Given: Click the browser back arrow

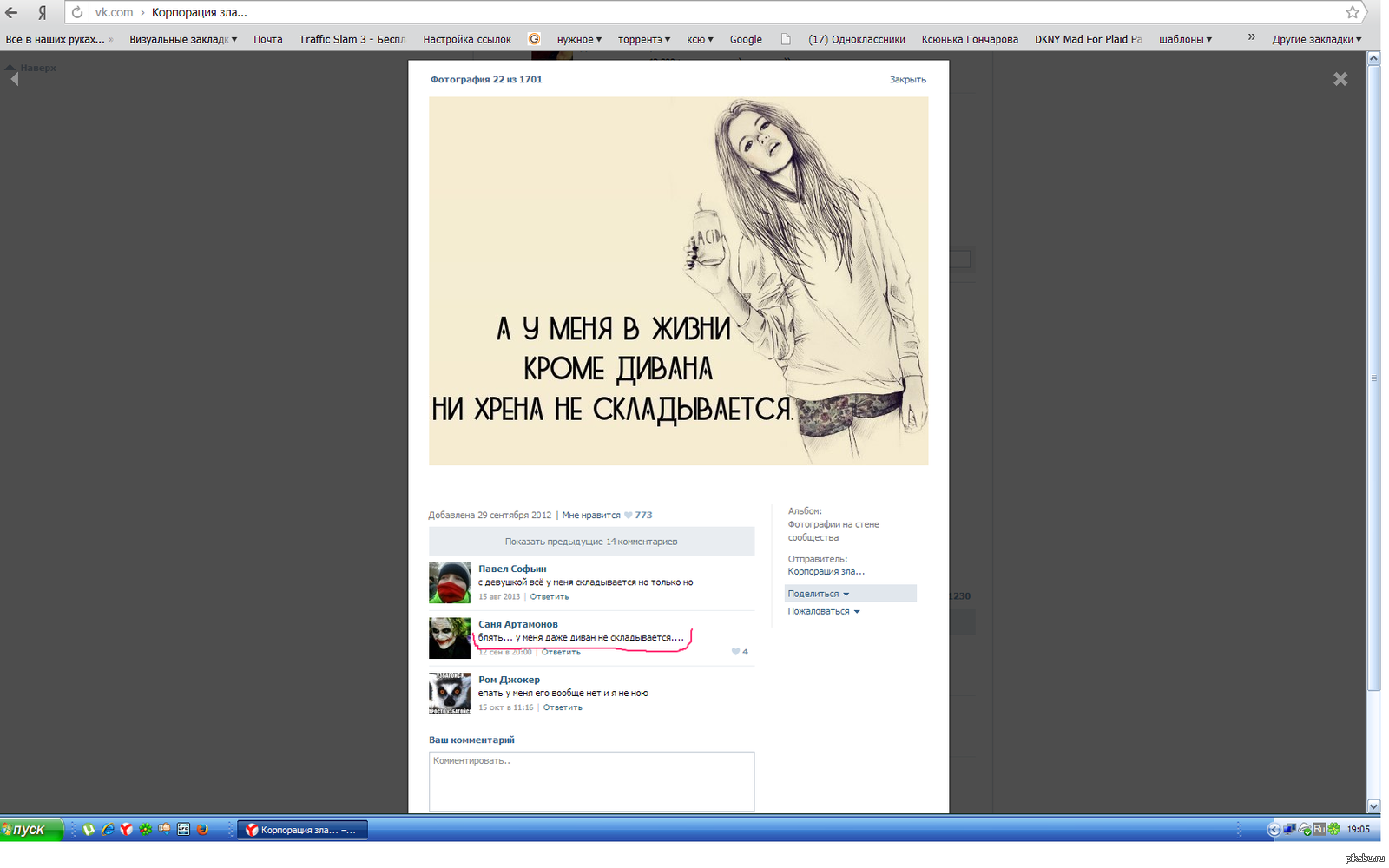Looking at the screenshot, I should (x=12, y=12).
